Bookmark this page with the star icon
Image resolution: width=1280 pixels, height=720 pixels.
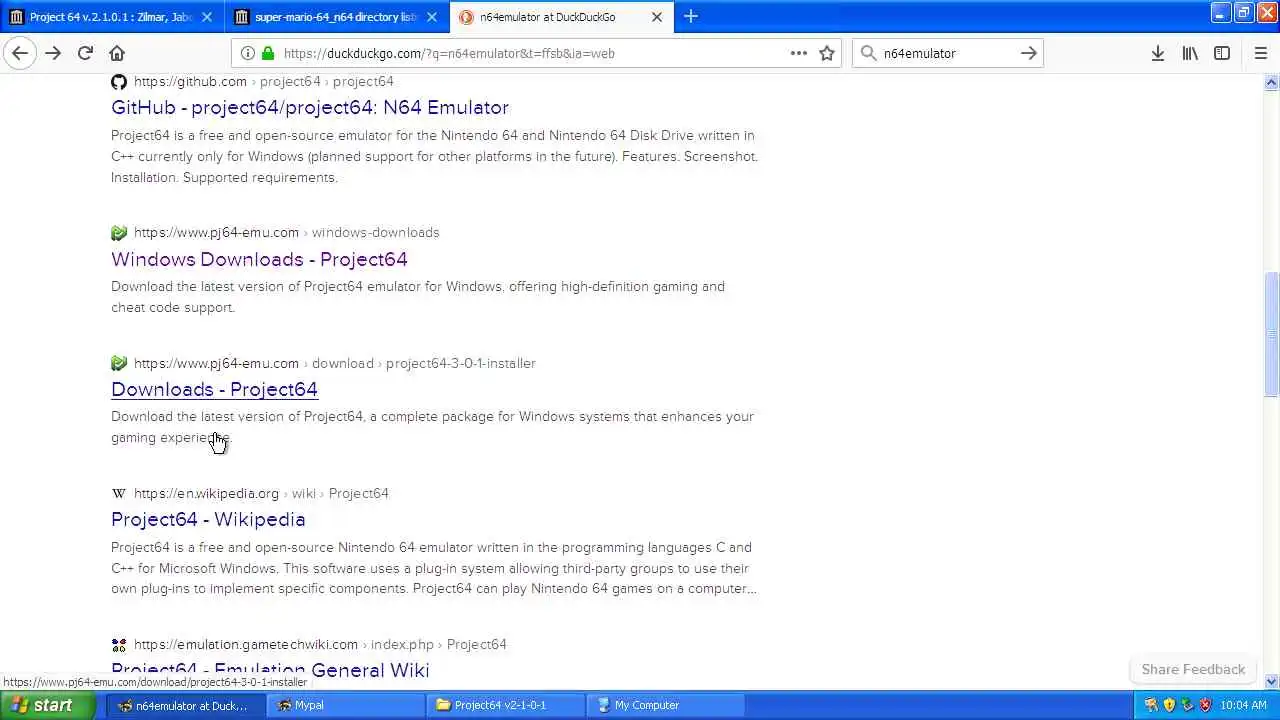click(827, 53)
